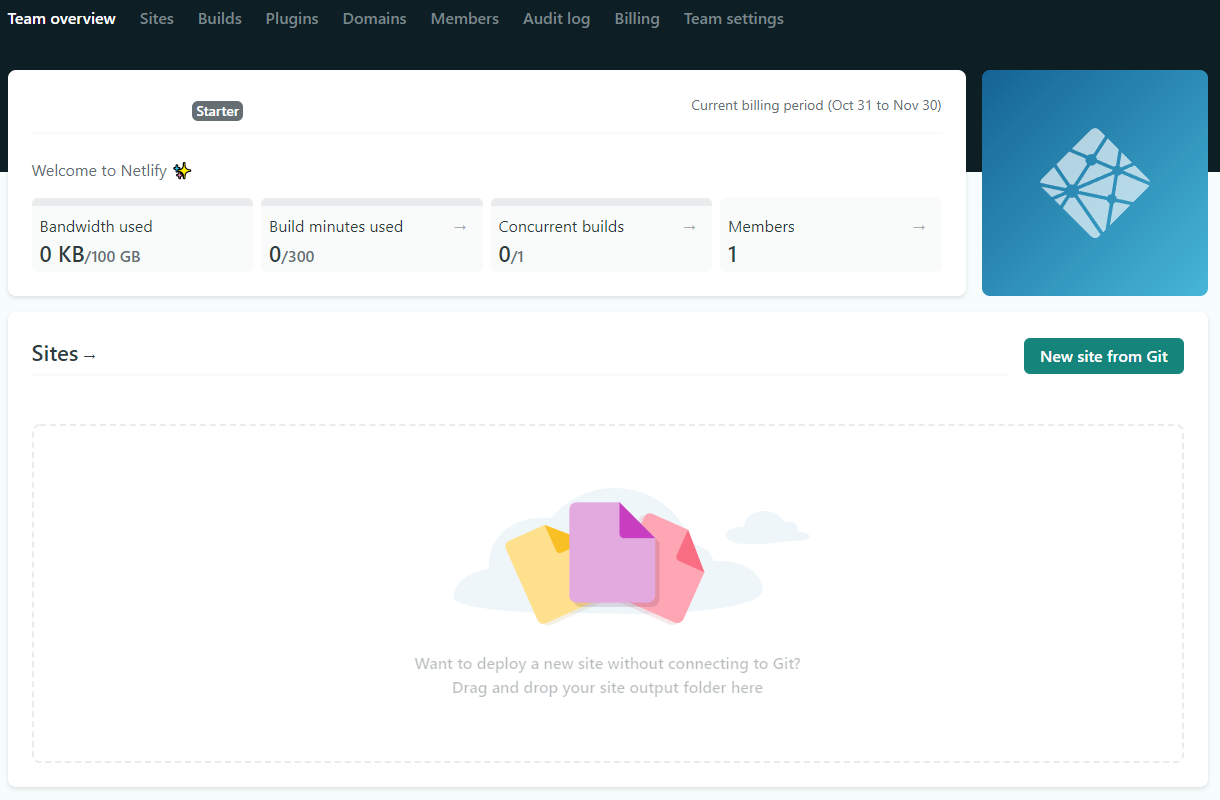The height and width of the screenshot is (800, 1220).
Task: Click the arrow next to Sites heading
Action: tap(90, 356)
